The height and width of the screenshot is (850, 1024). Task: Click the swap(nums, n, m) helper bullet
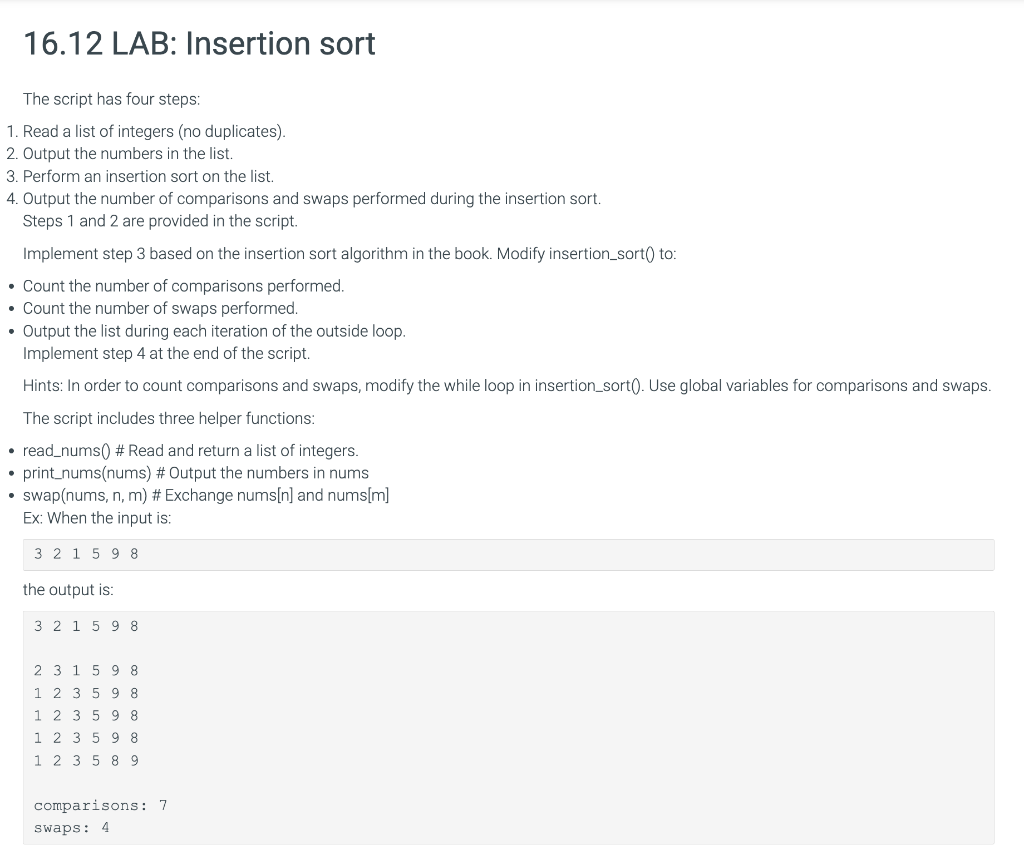coord(206,495)
